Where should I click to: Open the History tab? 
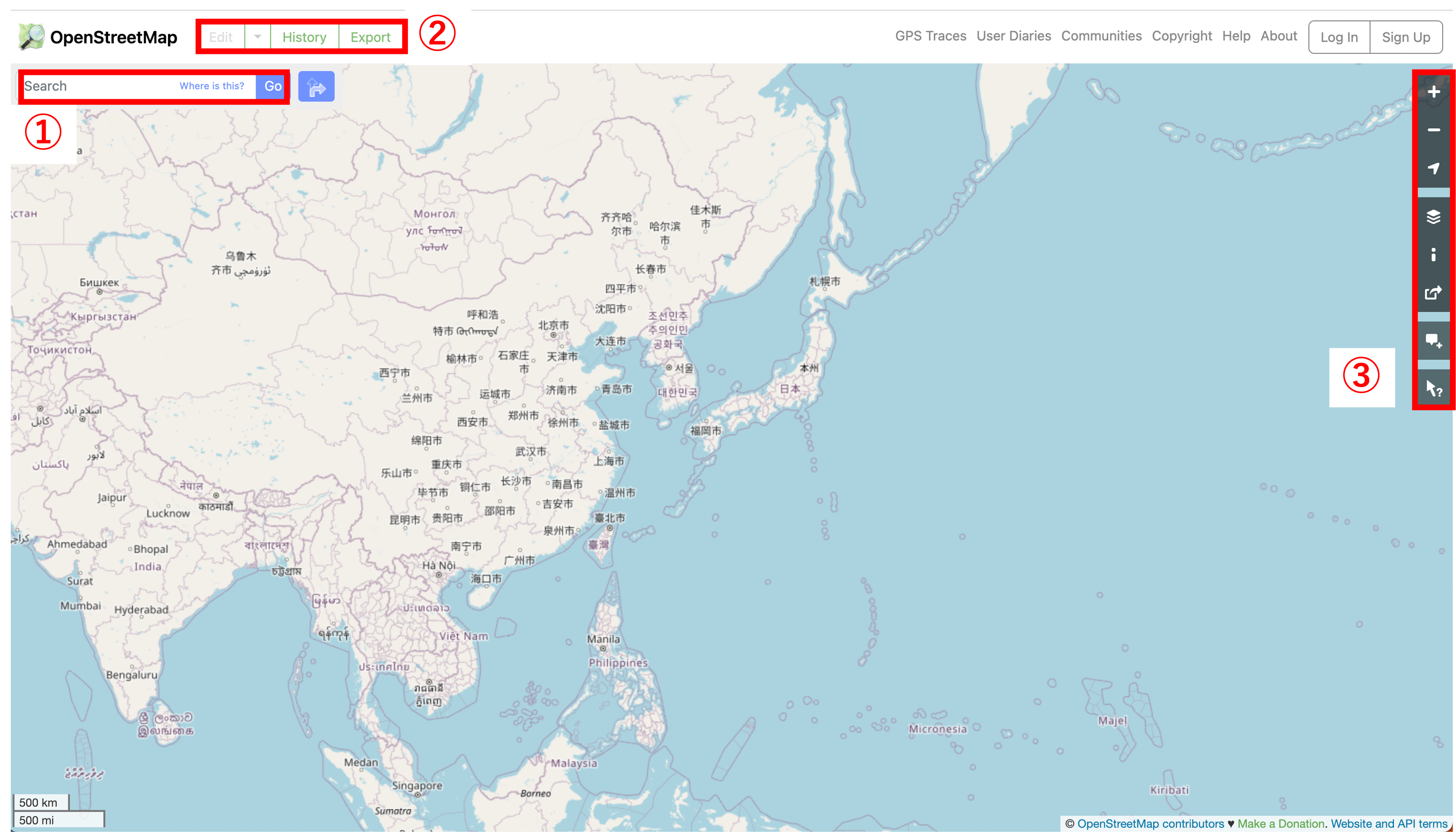click(x=305, y=37)
